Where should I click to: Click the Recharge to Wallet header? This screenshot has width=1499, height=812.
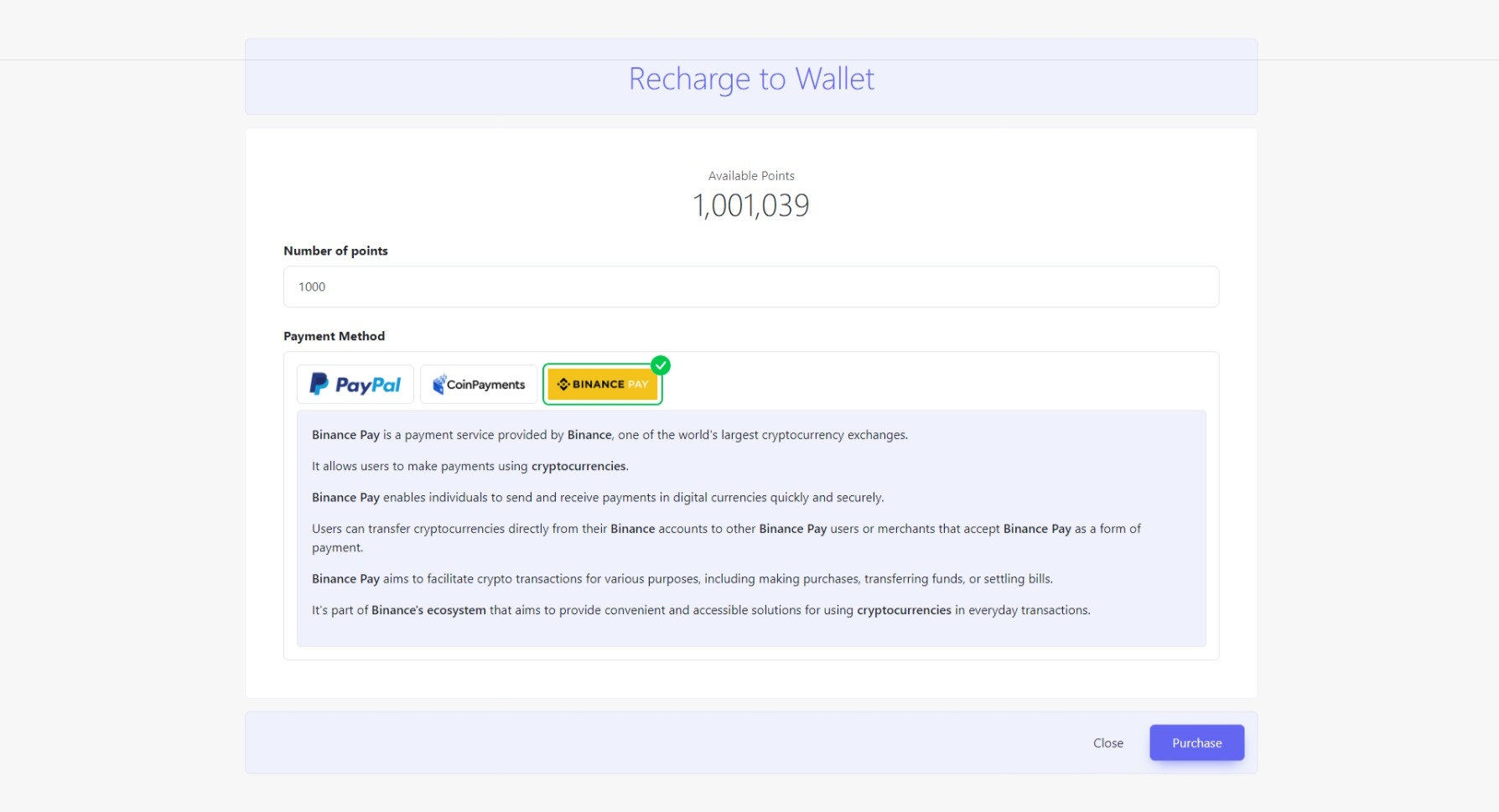click(751, 77)
